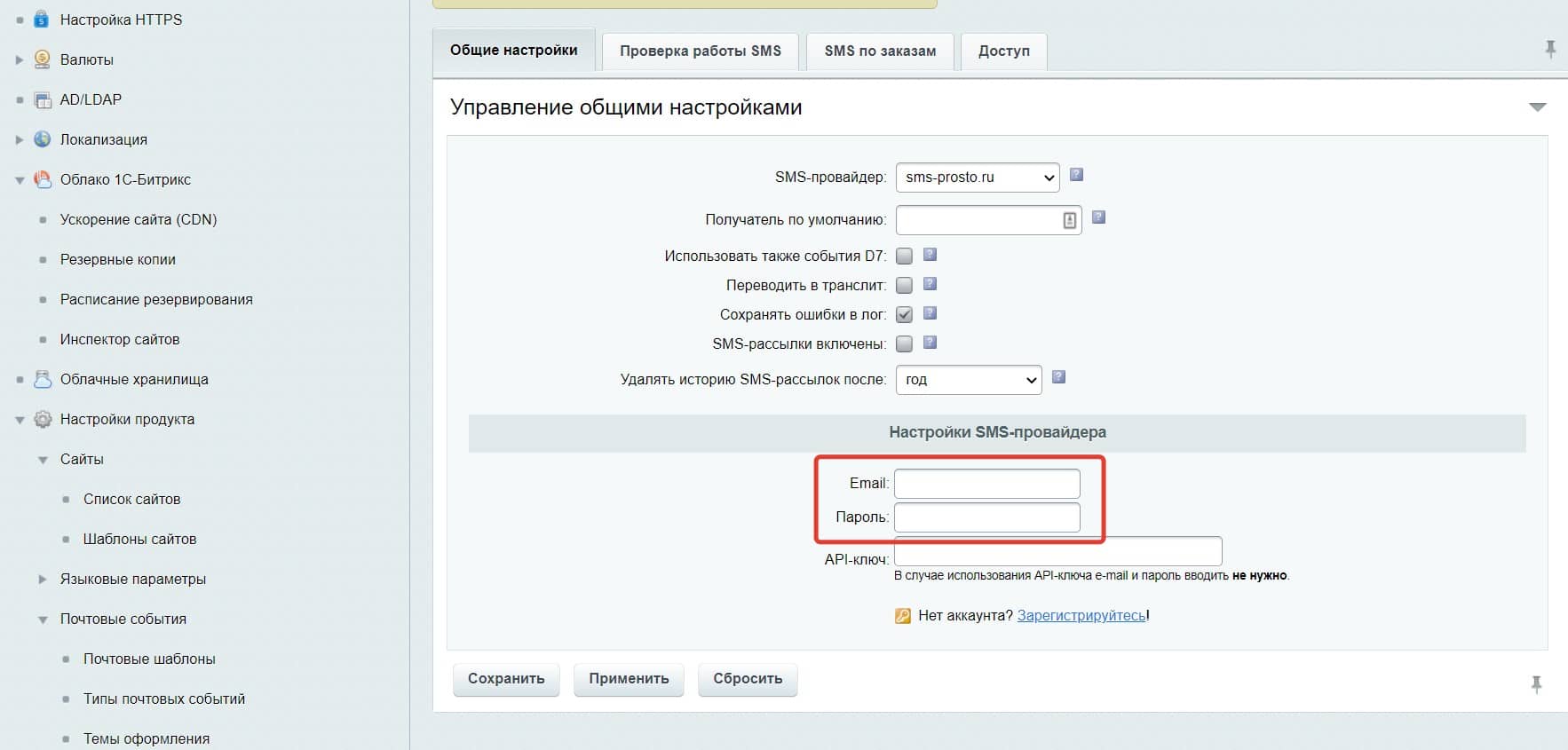The height and width of the screenshot is (750, 1568).
Task: Click the Локализация globe icon
Action: pos(42,139)
